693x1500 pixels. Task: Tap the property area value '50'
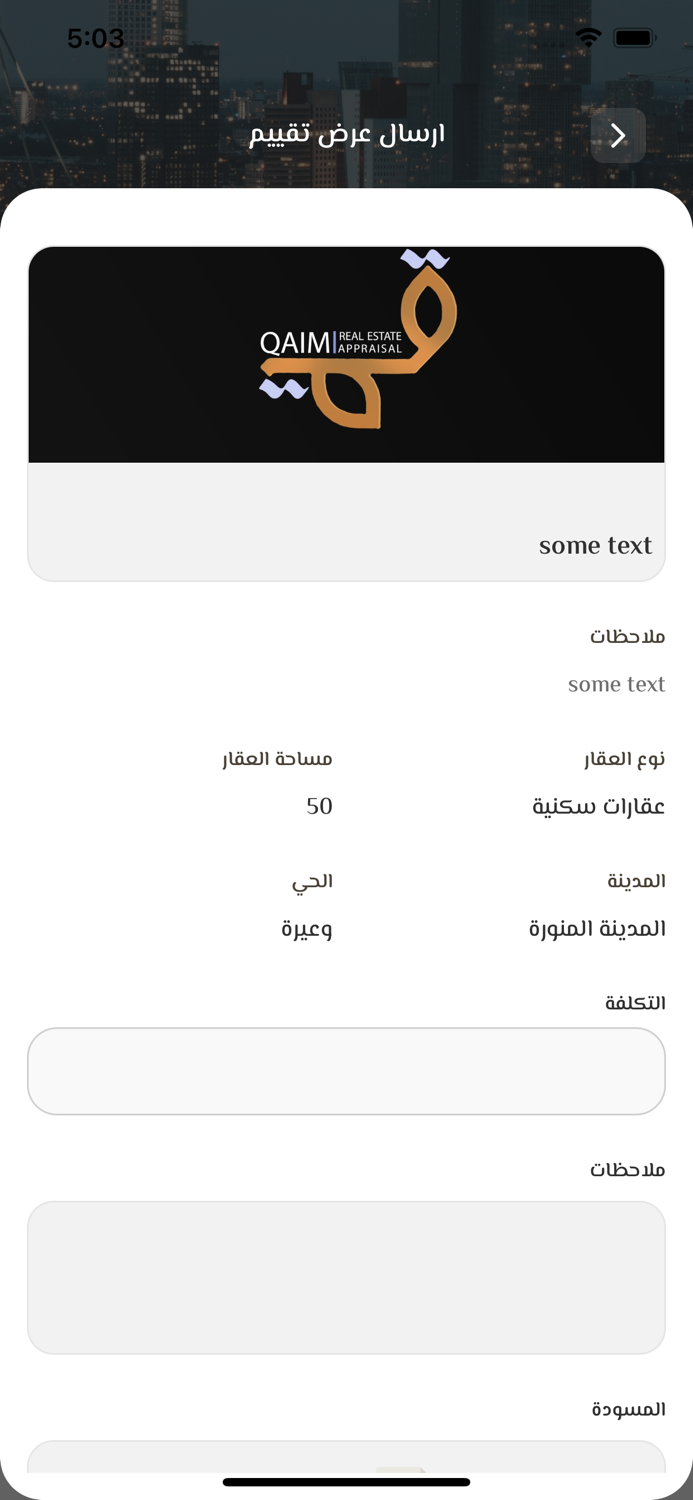point(320,806)
